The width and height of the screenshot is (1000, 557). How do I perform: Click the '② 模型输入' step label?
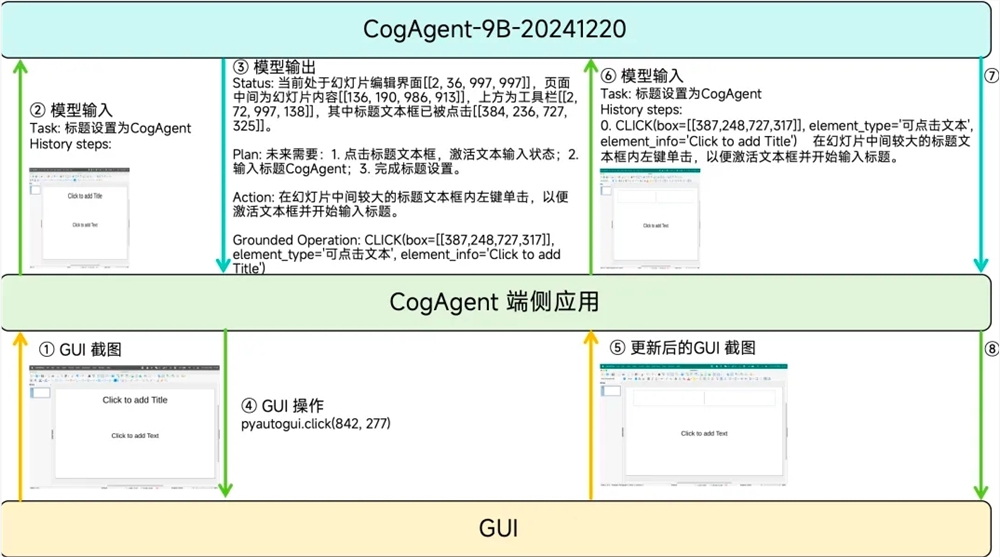pos(71,110)
